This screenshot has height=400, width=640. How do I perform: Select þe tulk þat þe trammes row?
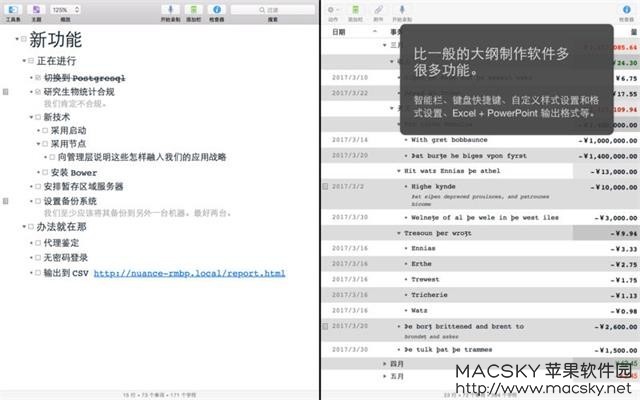point(480,350)
